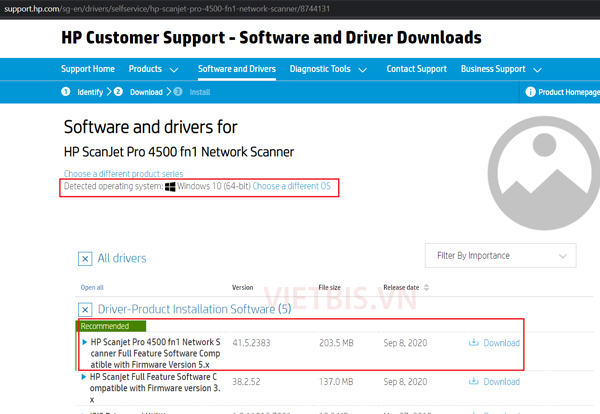Expand the Products chevron arrow
The width and height of the screenshot is (600, 414).
pyautogui.click(x=174, y=70)
